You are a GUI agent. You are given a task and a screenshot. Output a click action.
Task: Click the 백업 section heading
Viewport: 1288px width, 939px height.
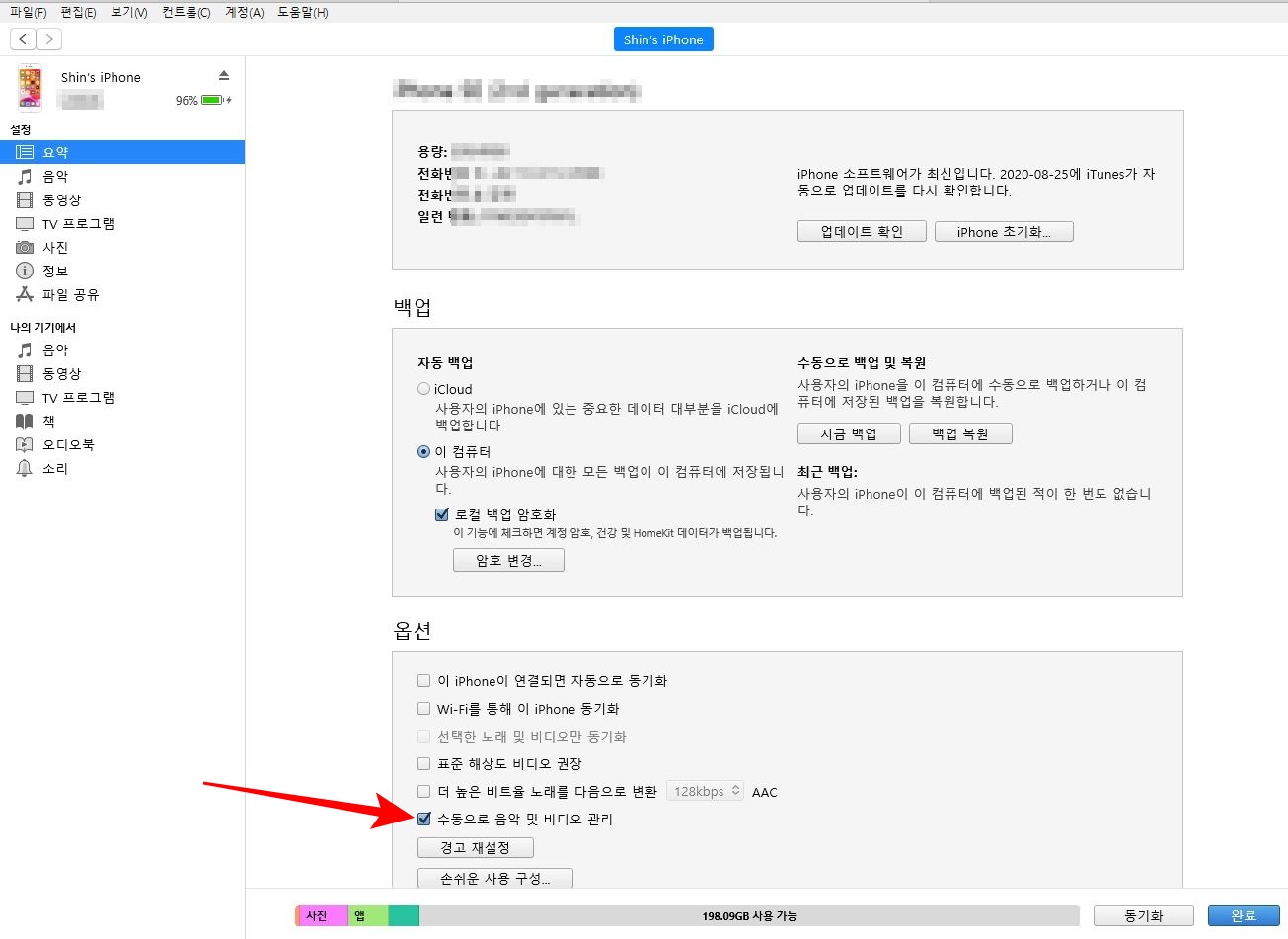tap(413, 307)
